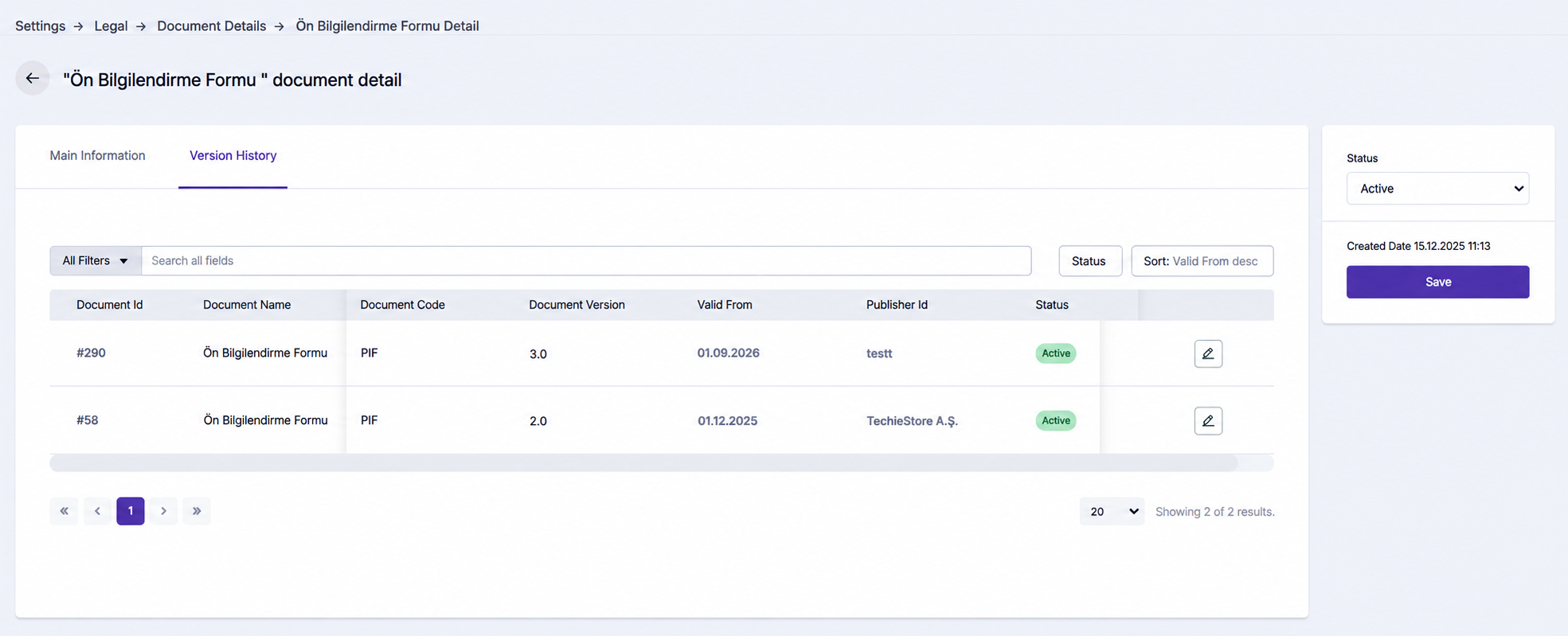This screenshot has width=1568, height=636.
Task: Click Active badge in row #290
Action: [x=1056, y=353]
